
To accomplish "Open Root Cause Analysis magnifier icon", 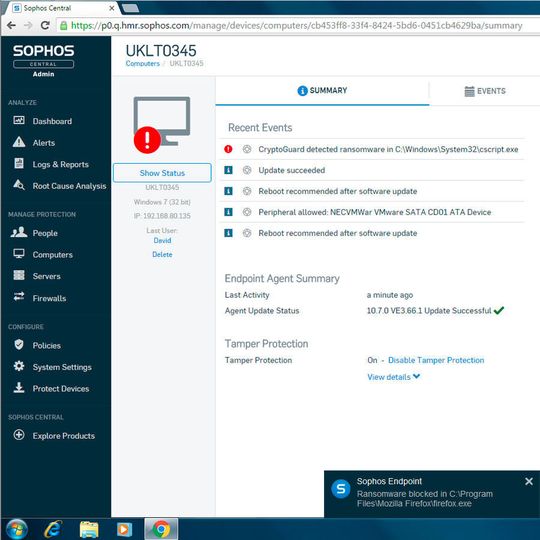I will tap(19, 185).
